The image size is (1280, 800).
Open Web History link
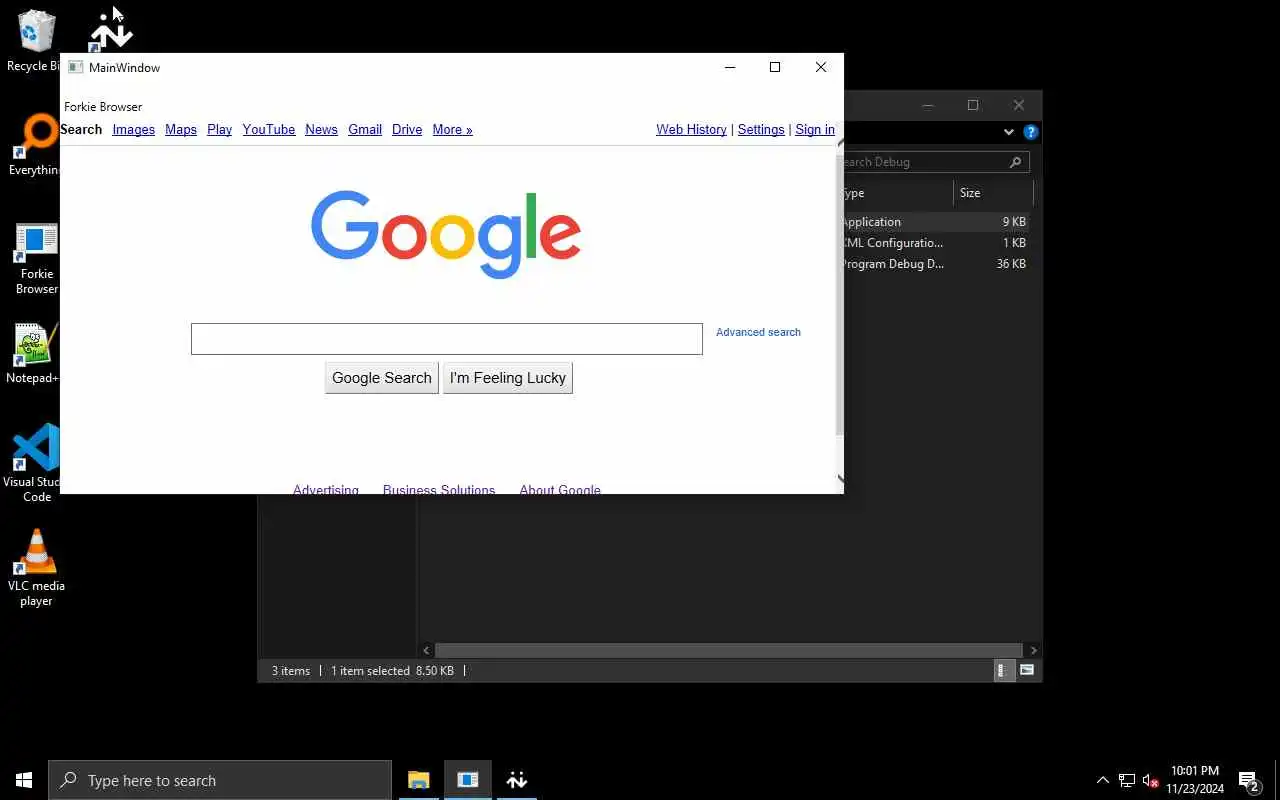[691, 129]
